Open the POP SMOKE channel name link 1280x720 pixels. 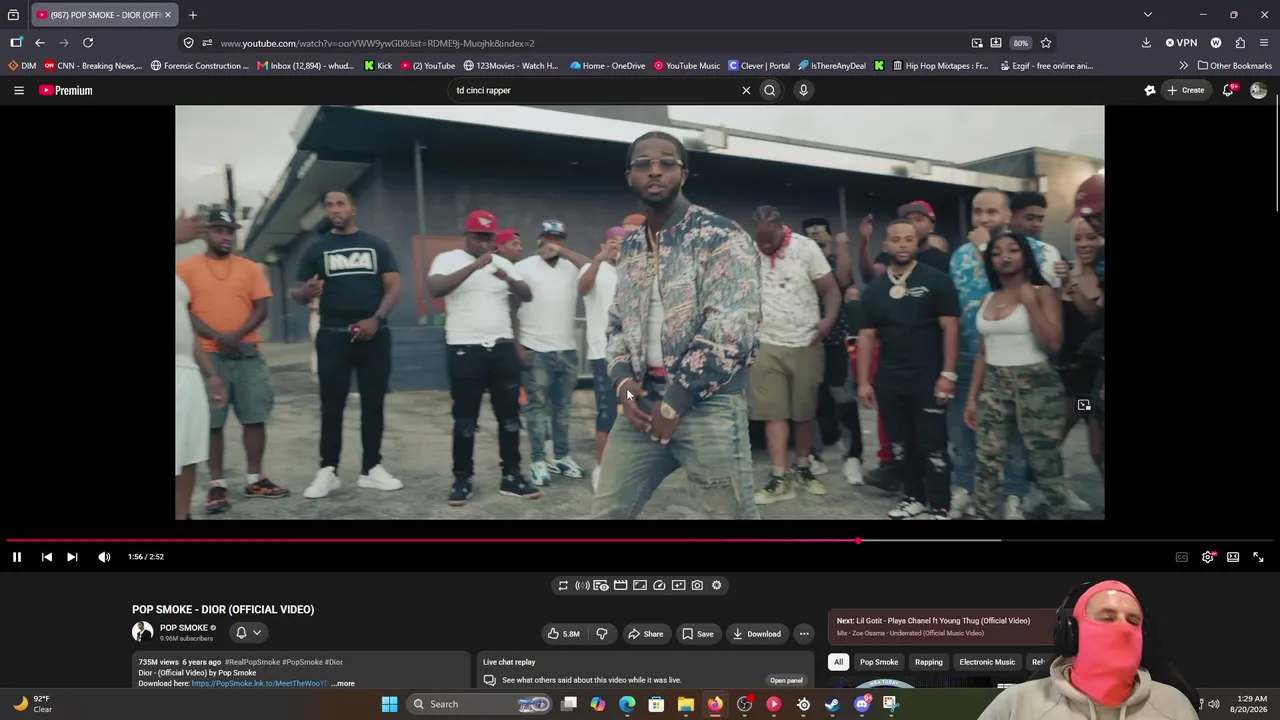coord(184,628)
